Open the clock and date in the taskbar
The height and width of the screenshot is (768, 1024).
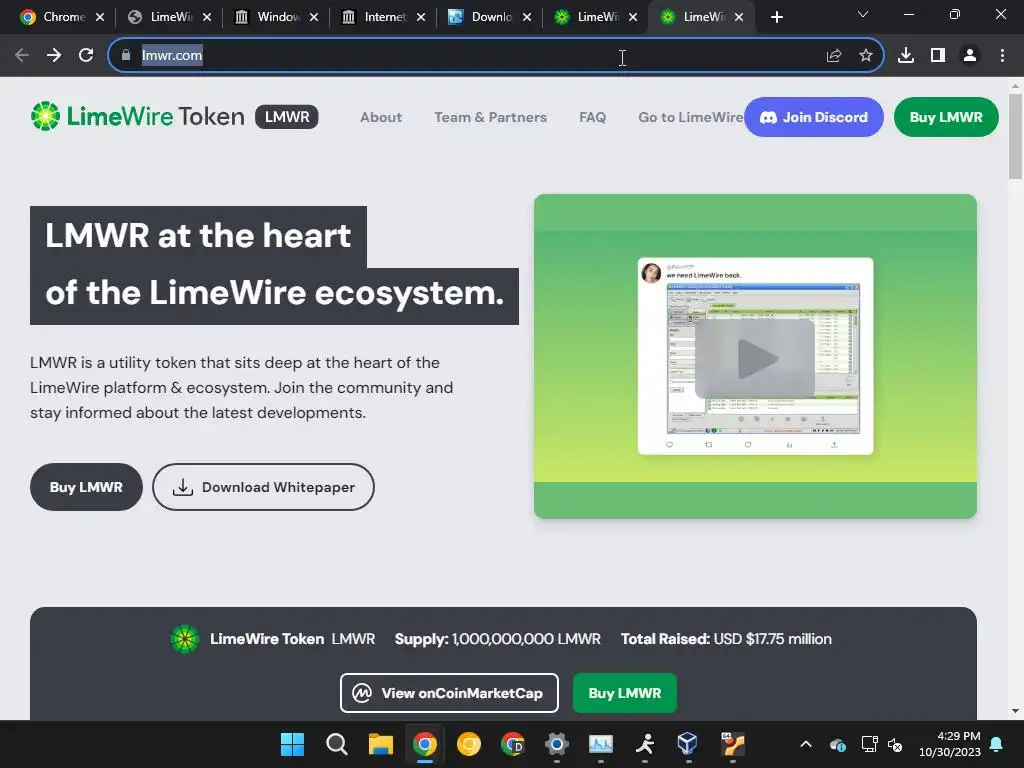pos(950,744)
